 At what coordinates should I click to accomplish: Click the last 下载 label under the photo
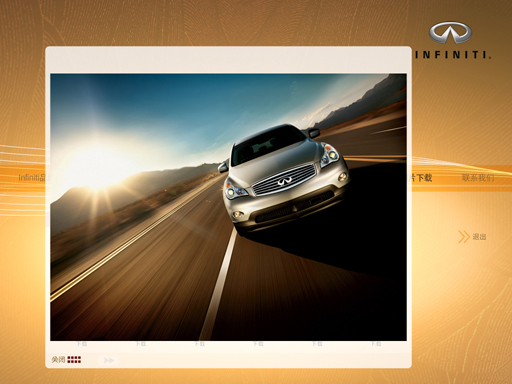point(376,344)
